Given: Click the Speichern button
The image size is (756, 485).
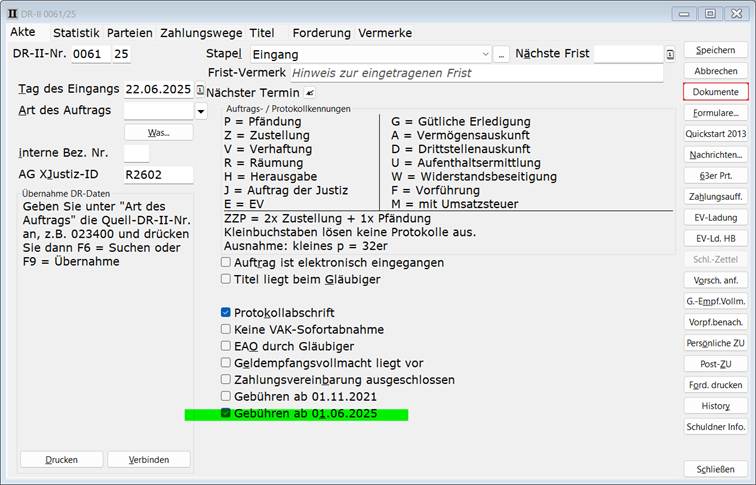Looking at the screenshot, I should tap(716, 50).
